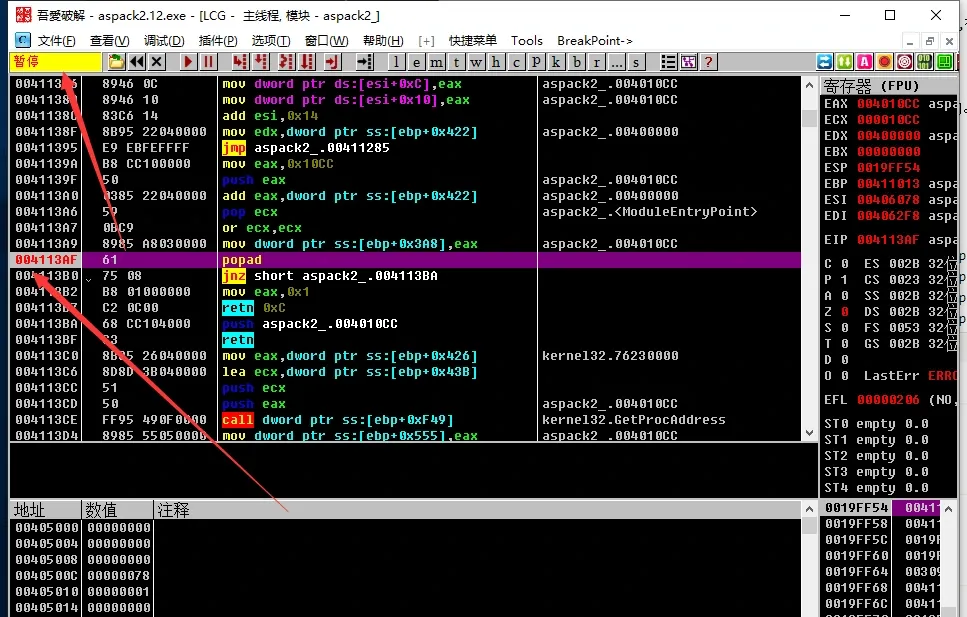The width and height of the screenshot is (967, 617).
Task: Show the Log window via the 'l' button
Action: point(397,62)
